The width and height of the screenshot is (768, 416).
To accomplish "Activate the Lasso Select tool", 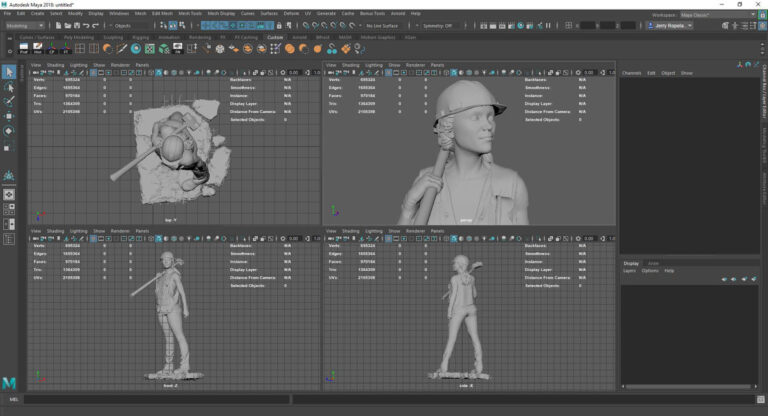I will click(x=9, y=87).
